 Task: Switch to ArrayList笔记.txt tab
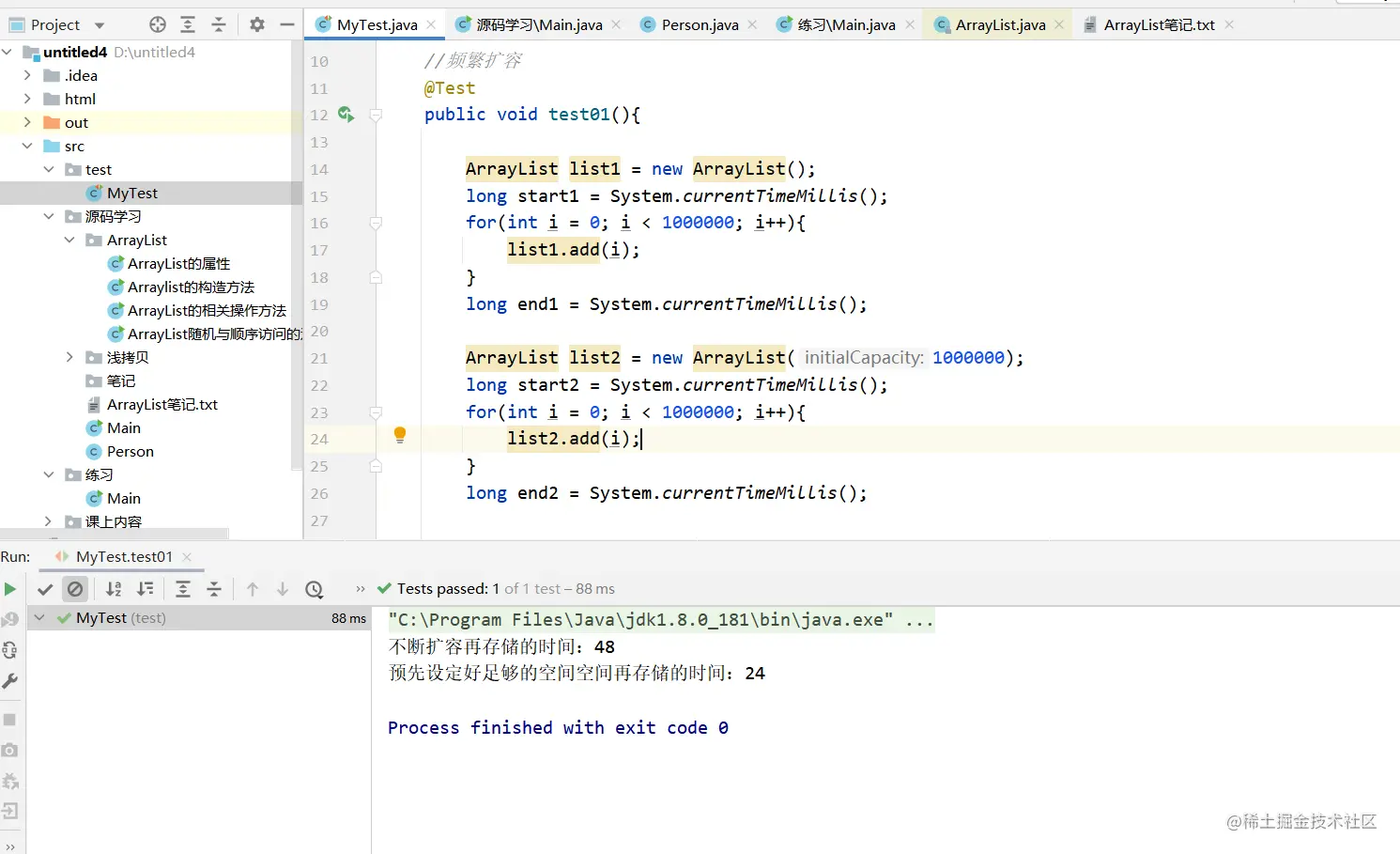1159,25
